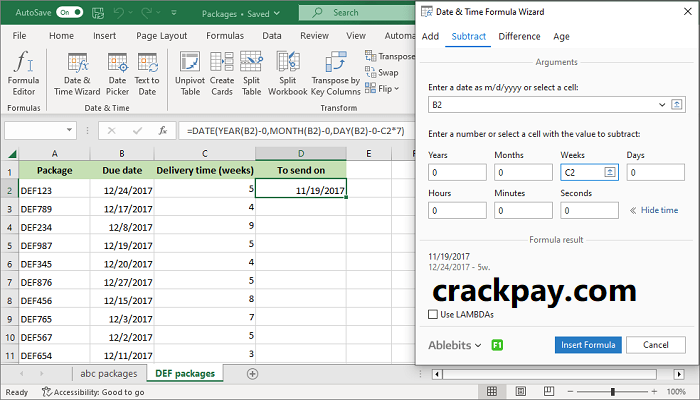Screen dimensions: 700x400
Task: Open the Date Picker tool
Action: [117, 74]
